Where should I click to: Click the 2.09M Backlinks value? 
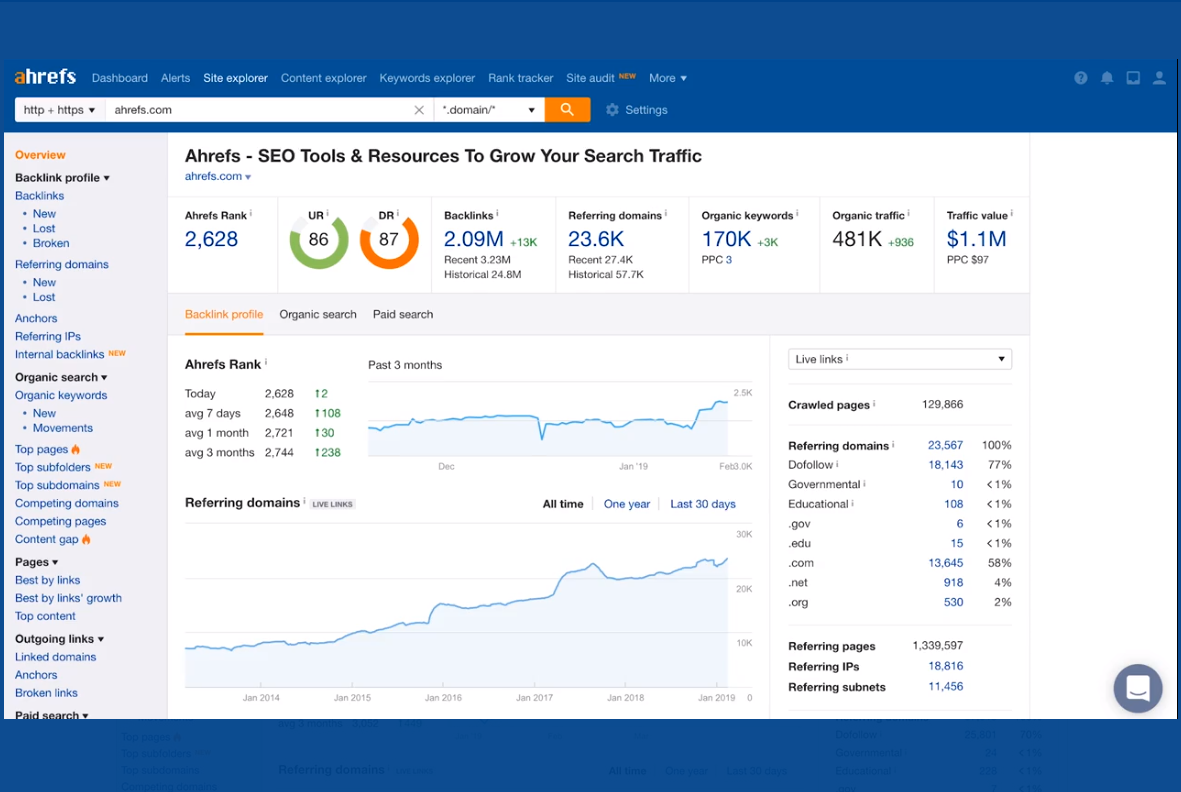pos(473,239)
